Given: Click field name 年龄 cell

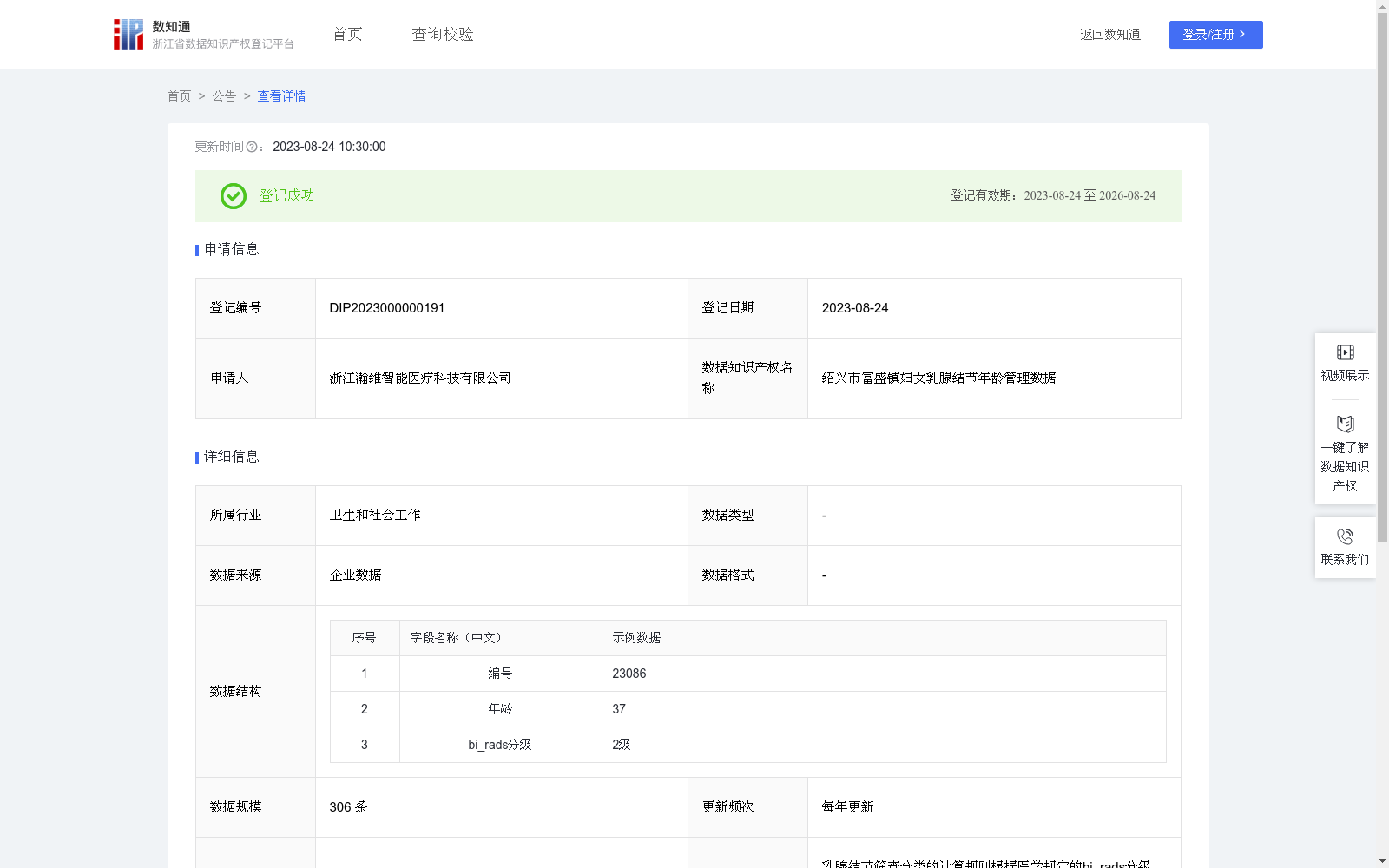Looking at the screenshot, I should coord(501,709).
